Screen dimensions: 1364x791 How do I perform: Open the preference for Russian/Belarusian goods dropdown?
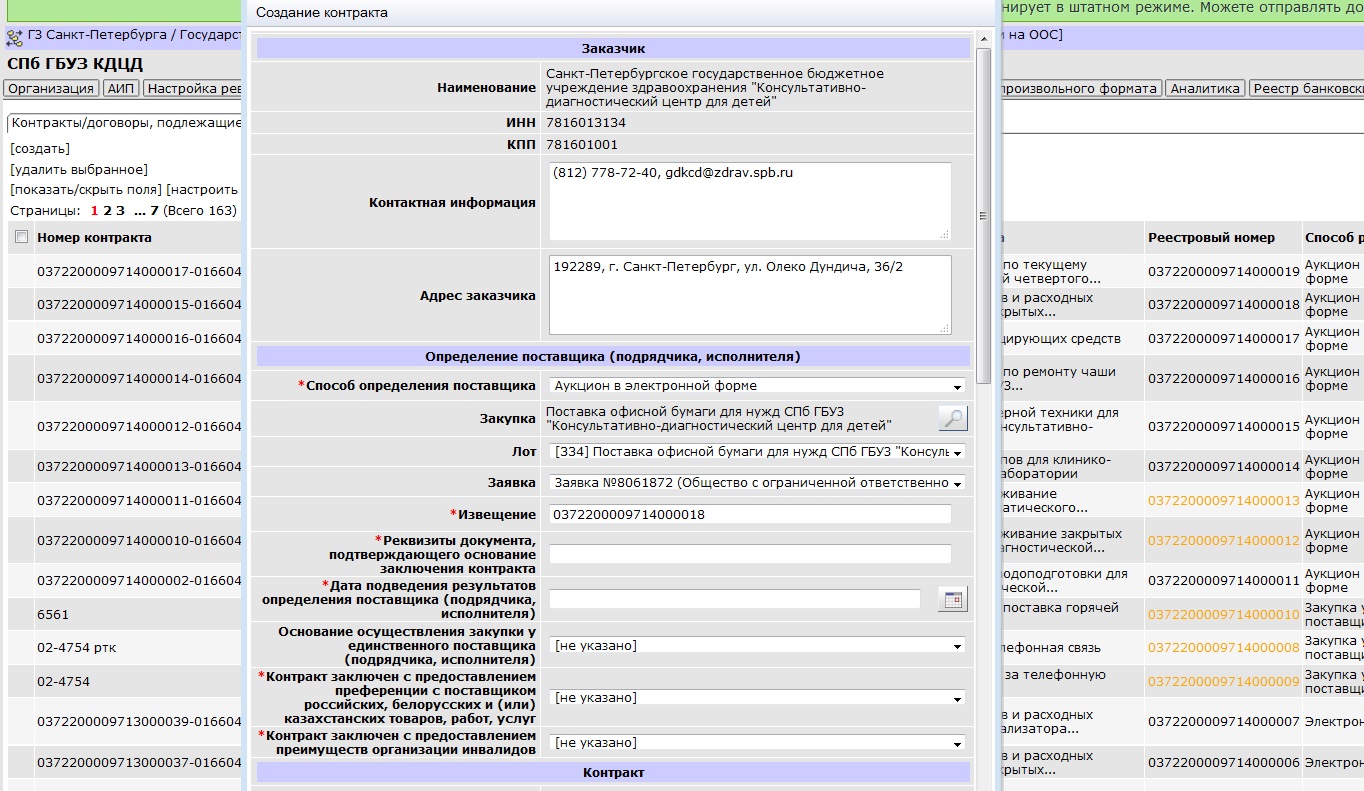pyautogui.click(x=757, y=697)
